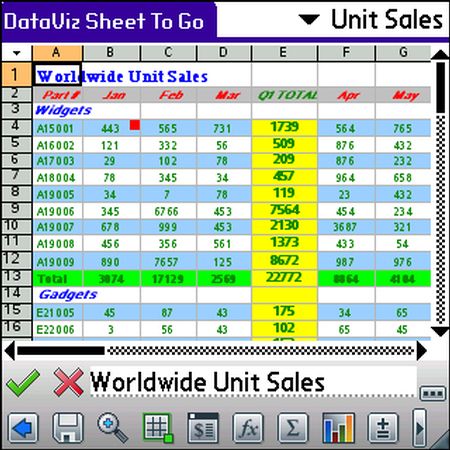Click the horizontal scrollbar left arrow
The image size is (450, 450).
10,351
